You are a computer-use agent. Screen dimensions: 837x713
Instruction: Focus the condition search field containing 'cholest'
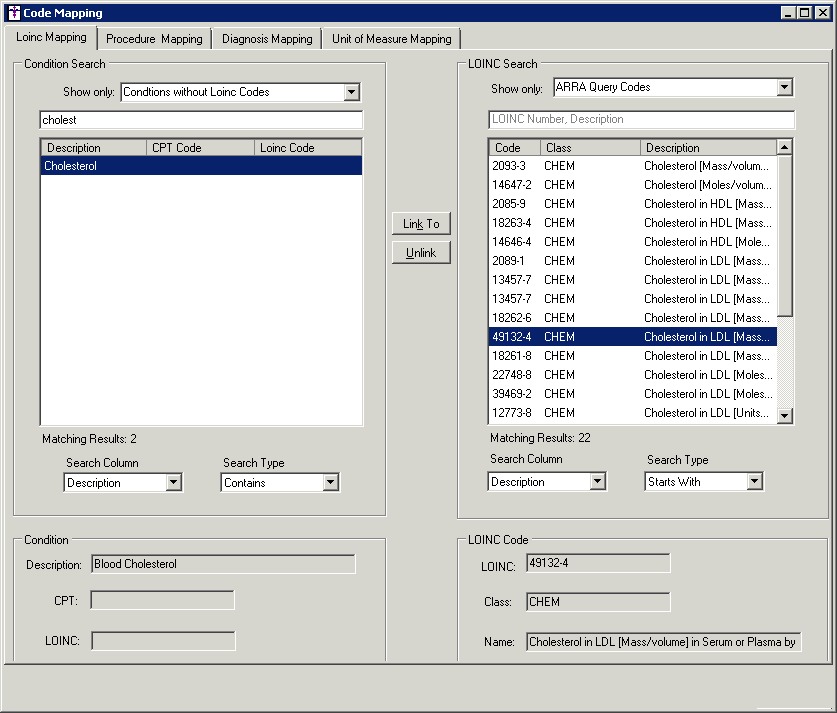point(201,120)
